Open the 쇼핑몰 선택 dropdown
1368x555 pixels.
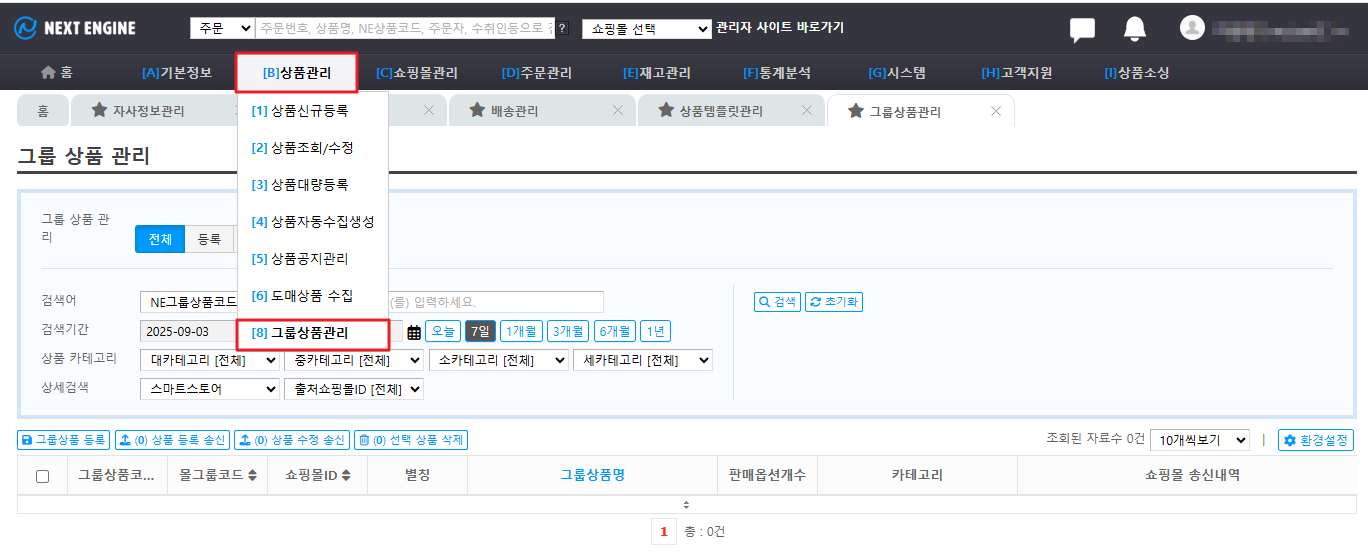(646, 29)
